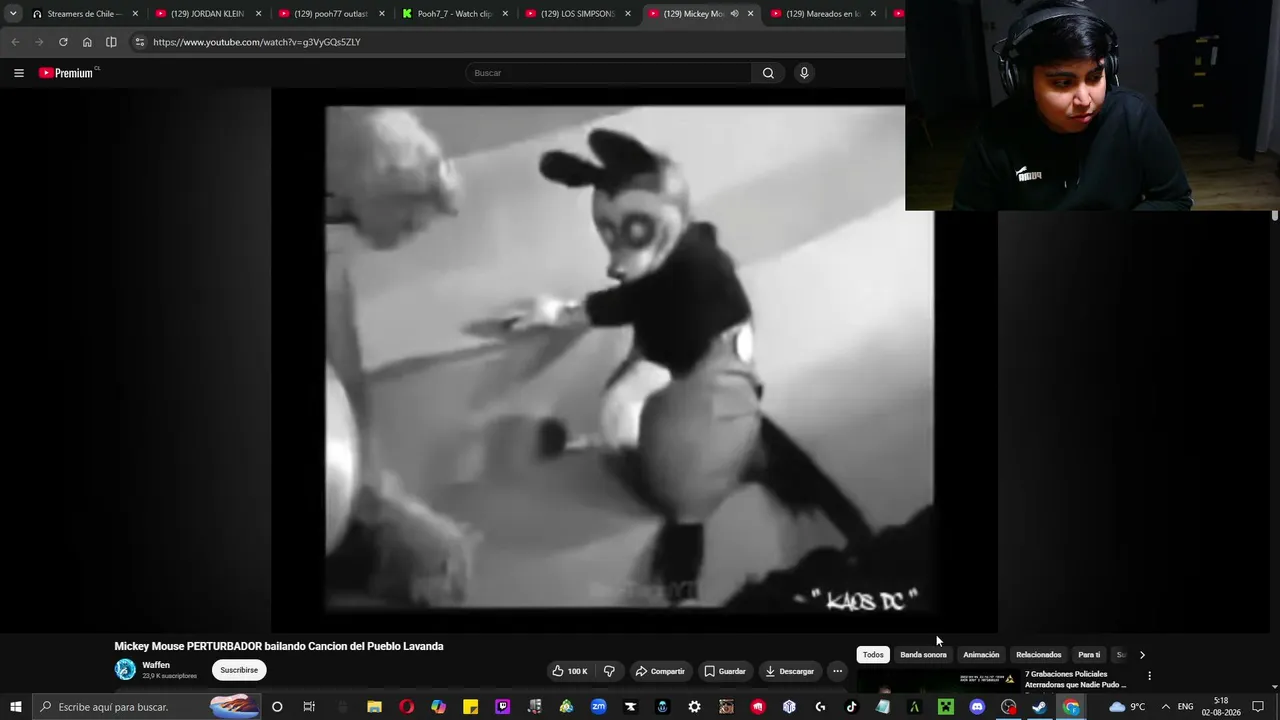Open the taskbar clock showing 5:18
This screenshot has width=1280, height=720.
[1221, 707]
